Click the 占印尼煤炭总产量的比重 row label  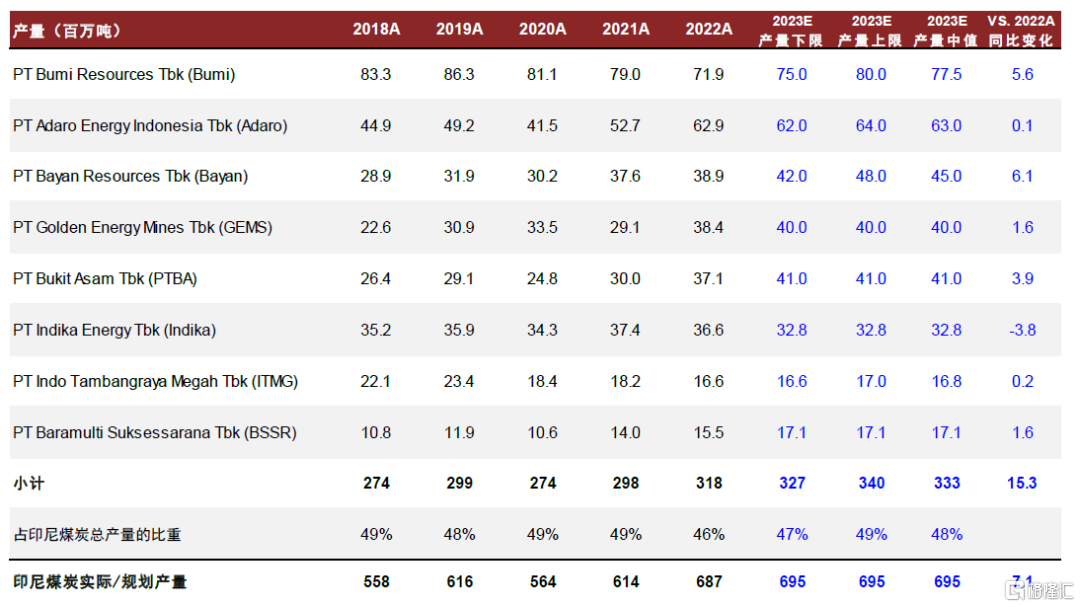[x=97, y=535]
